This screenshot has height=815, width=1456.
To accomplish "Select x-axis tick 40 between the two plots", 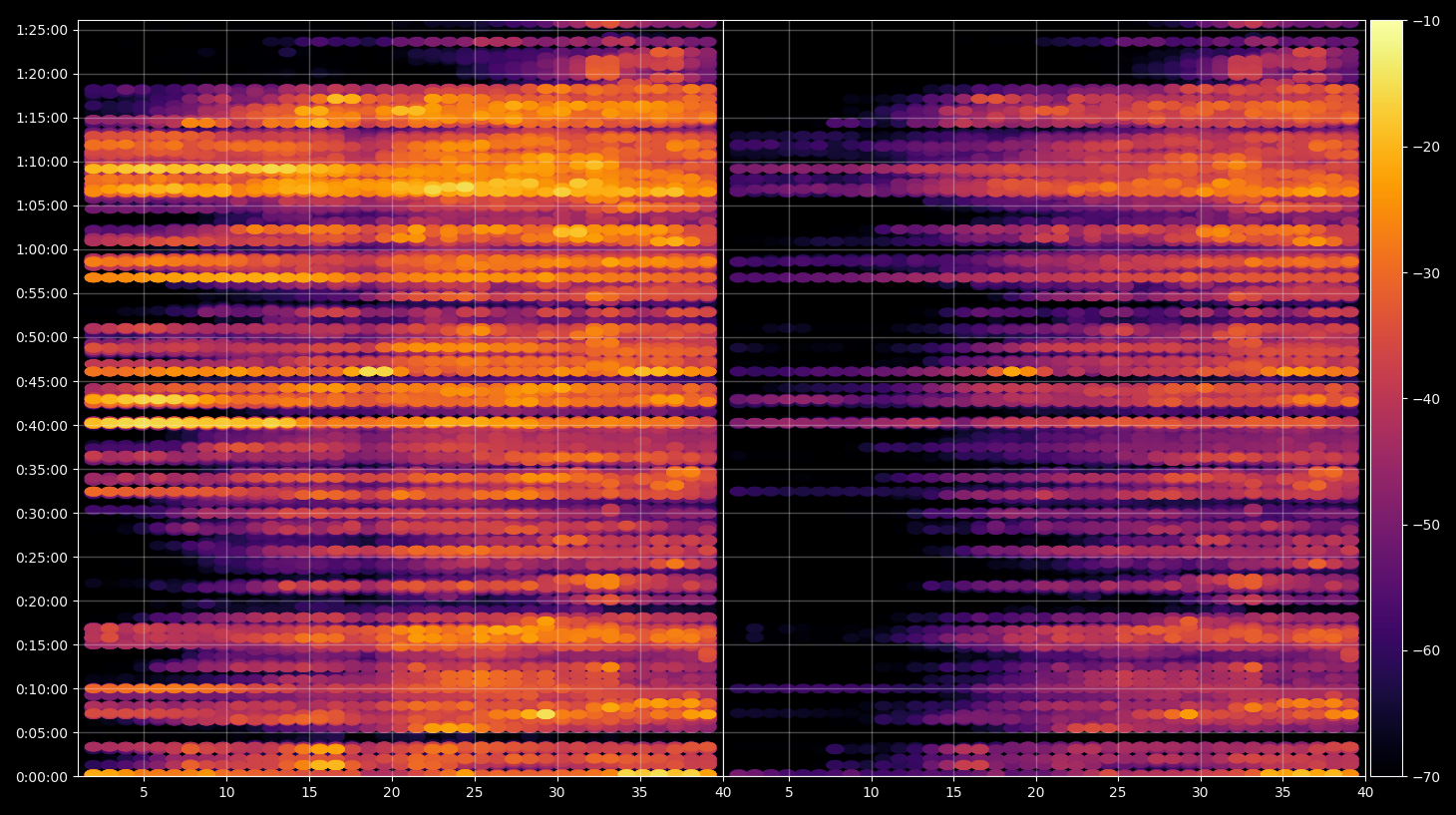I will click(x=723, y=793).
